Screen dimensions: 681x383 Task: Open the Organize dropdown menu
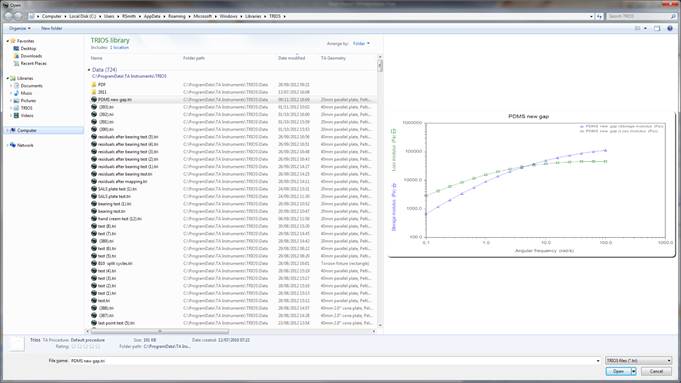point(20,28)
